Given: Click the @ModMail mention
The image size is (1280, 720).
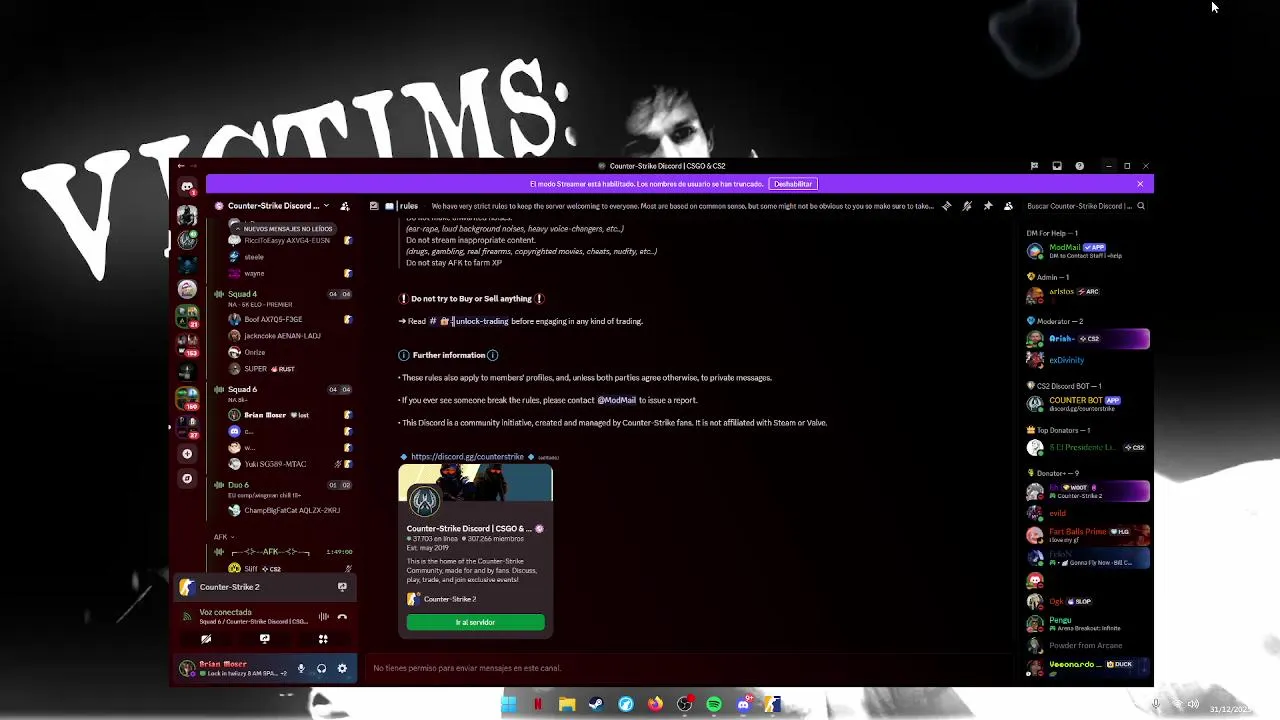Looking at the screenshot, I should (616, 400).
